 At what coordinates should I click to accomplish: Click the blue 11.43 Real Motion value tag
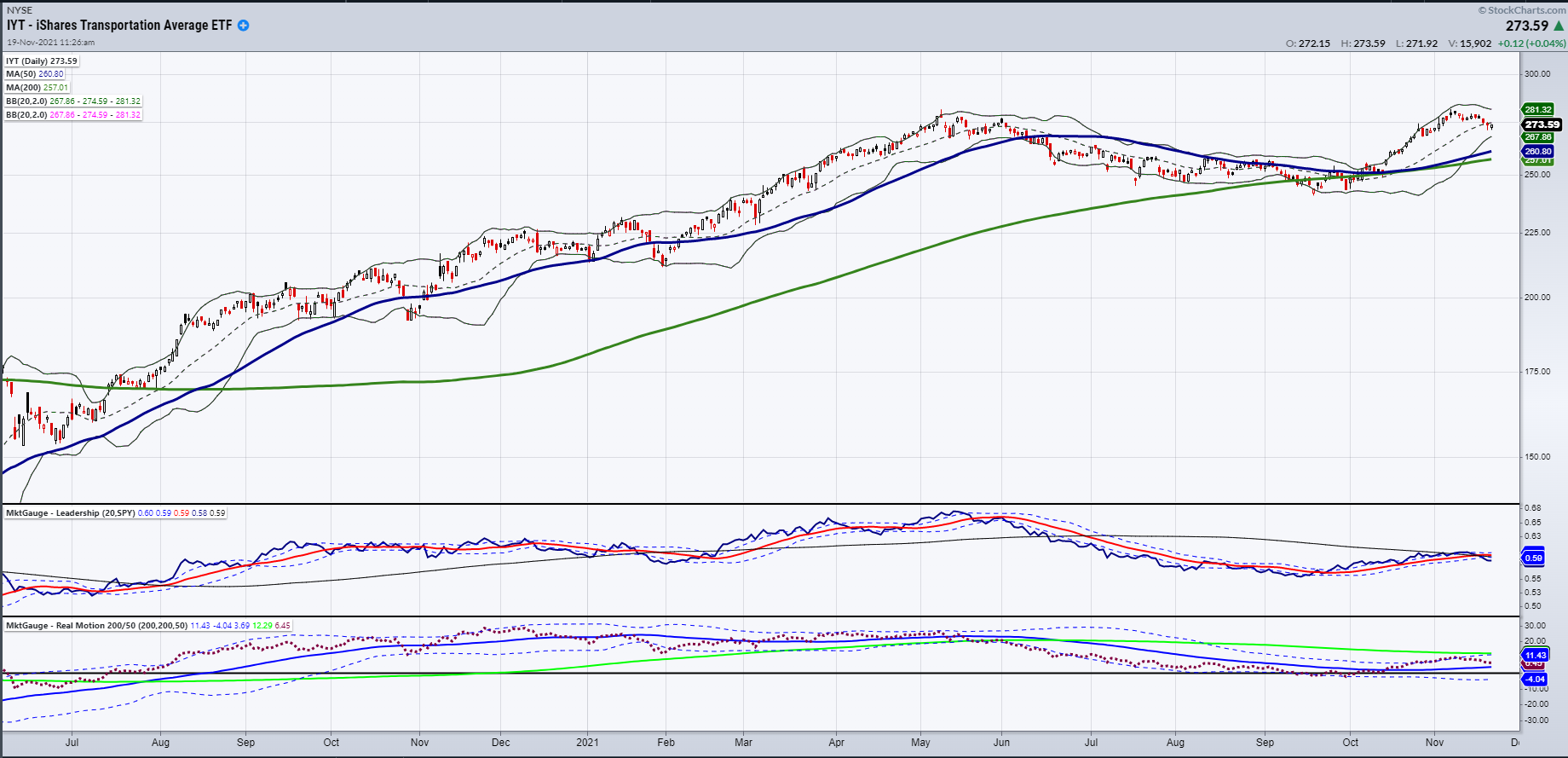1536,656
